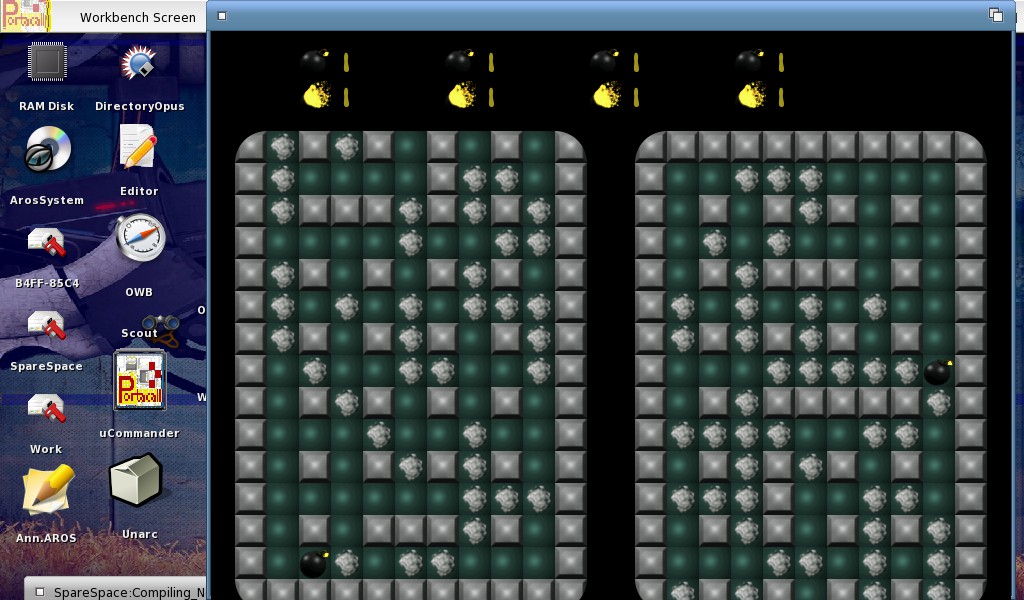Launch uCommander from the desktop
The height and width of the screenshot is (600, 1024).
[x=139, y=380]
